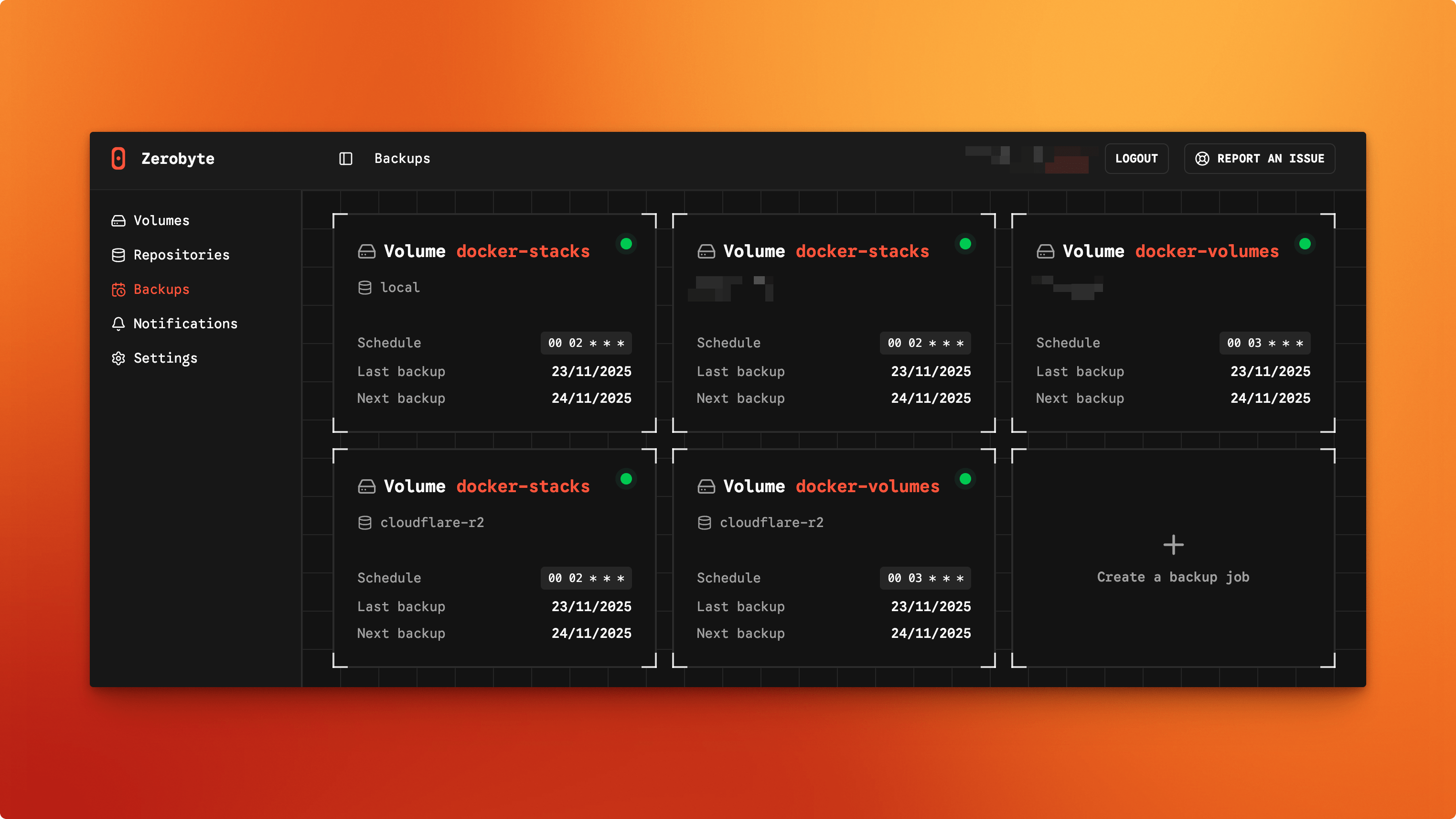Click the Zerobyte logo icon
Viewport: 1456px width, 819px height.
click(118, 158)
